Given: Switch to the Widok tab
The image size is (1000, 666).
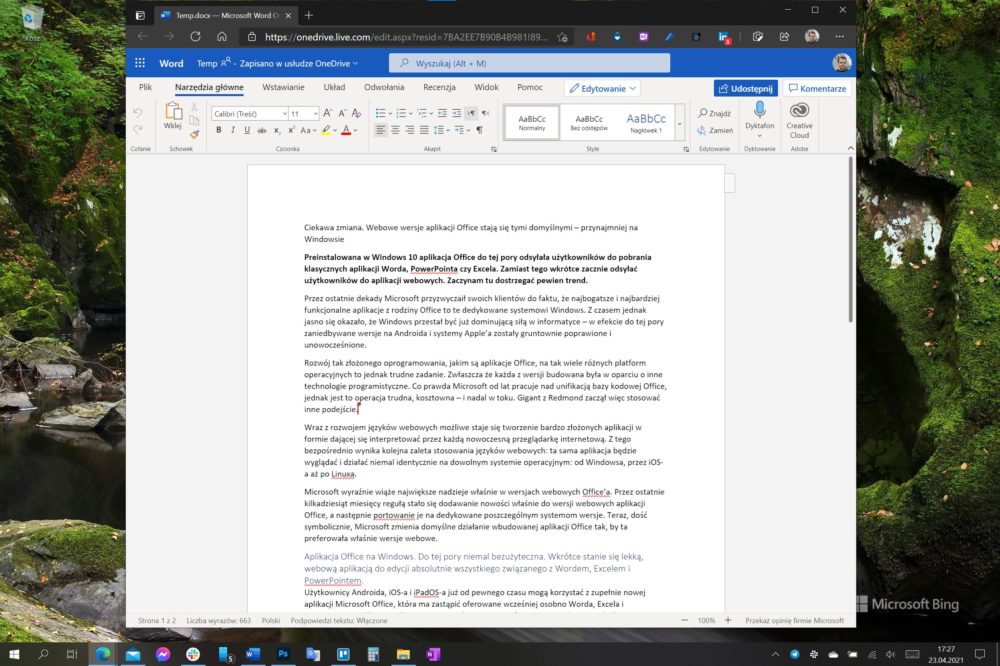Looking at the screenshot, I should coord(486,87).
